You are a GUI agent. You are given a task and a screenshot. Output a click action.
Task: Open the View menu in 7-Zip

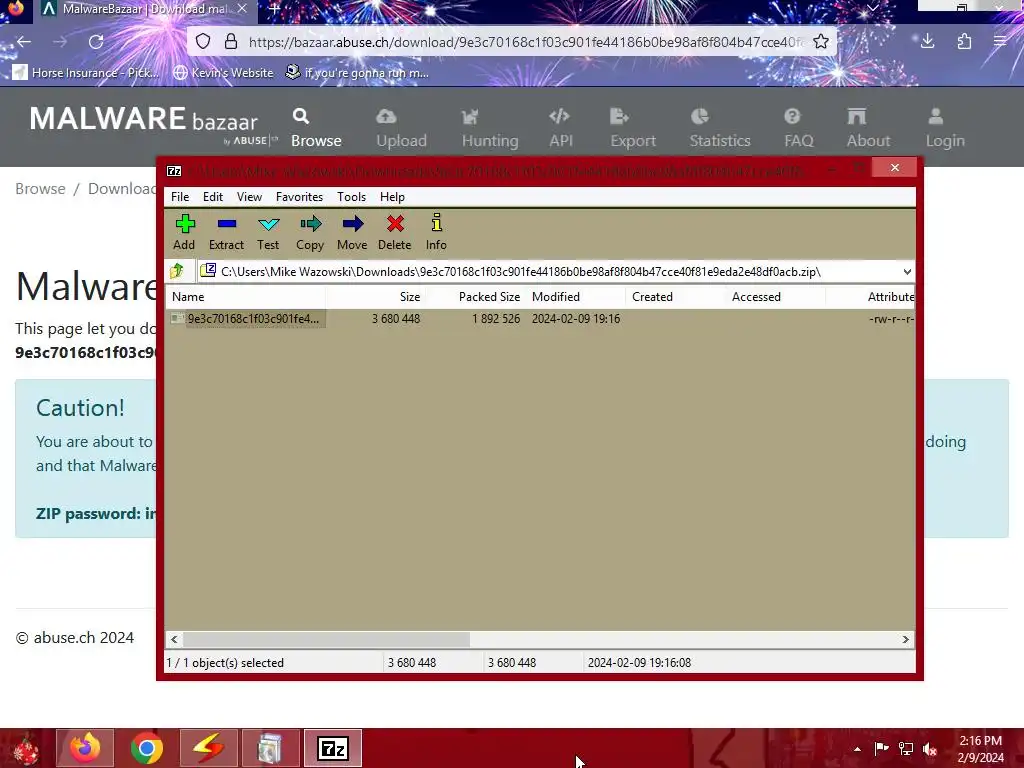[x=249, y=197]
